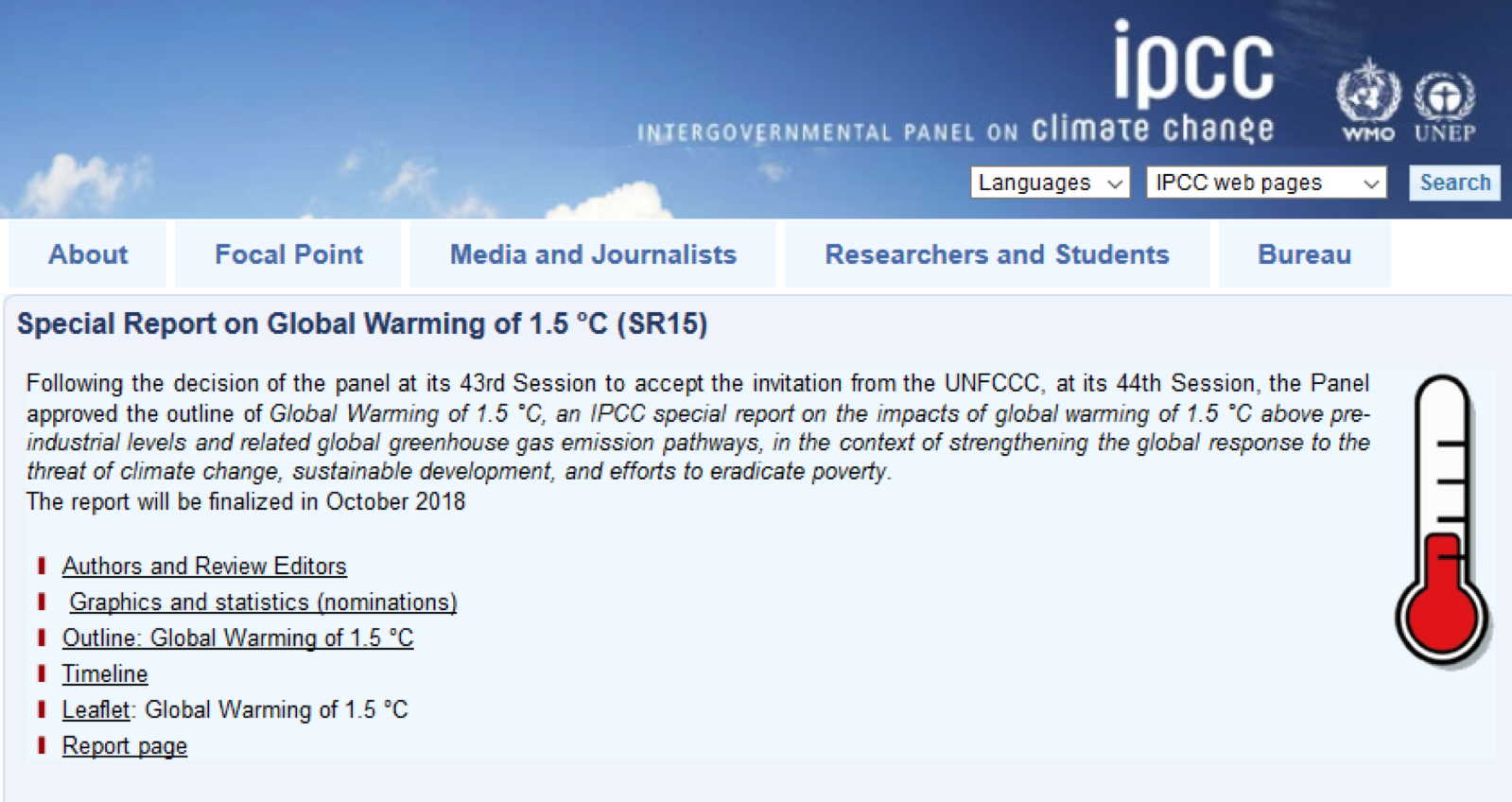
Task: Click red bullet next to Timeline
Action: click(x=42, y=673)
